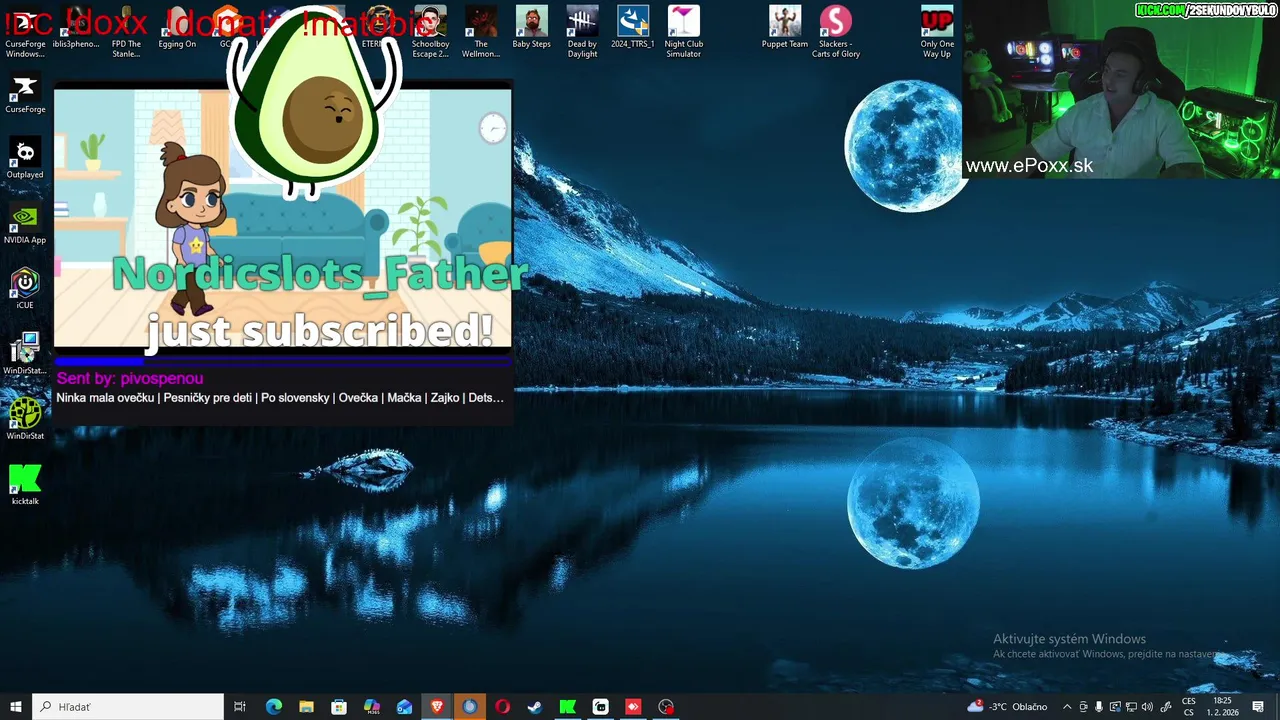
Task: Open the network tray icon
Action: [1131, 707]
